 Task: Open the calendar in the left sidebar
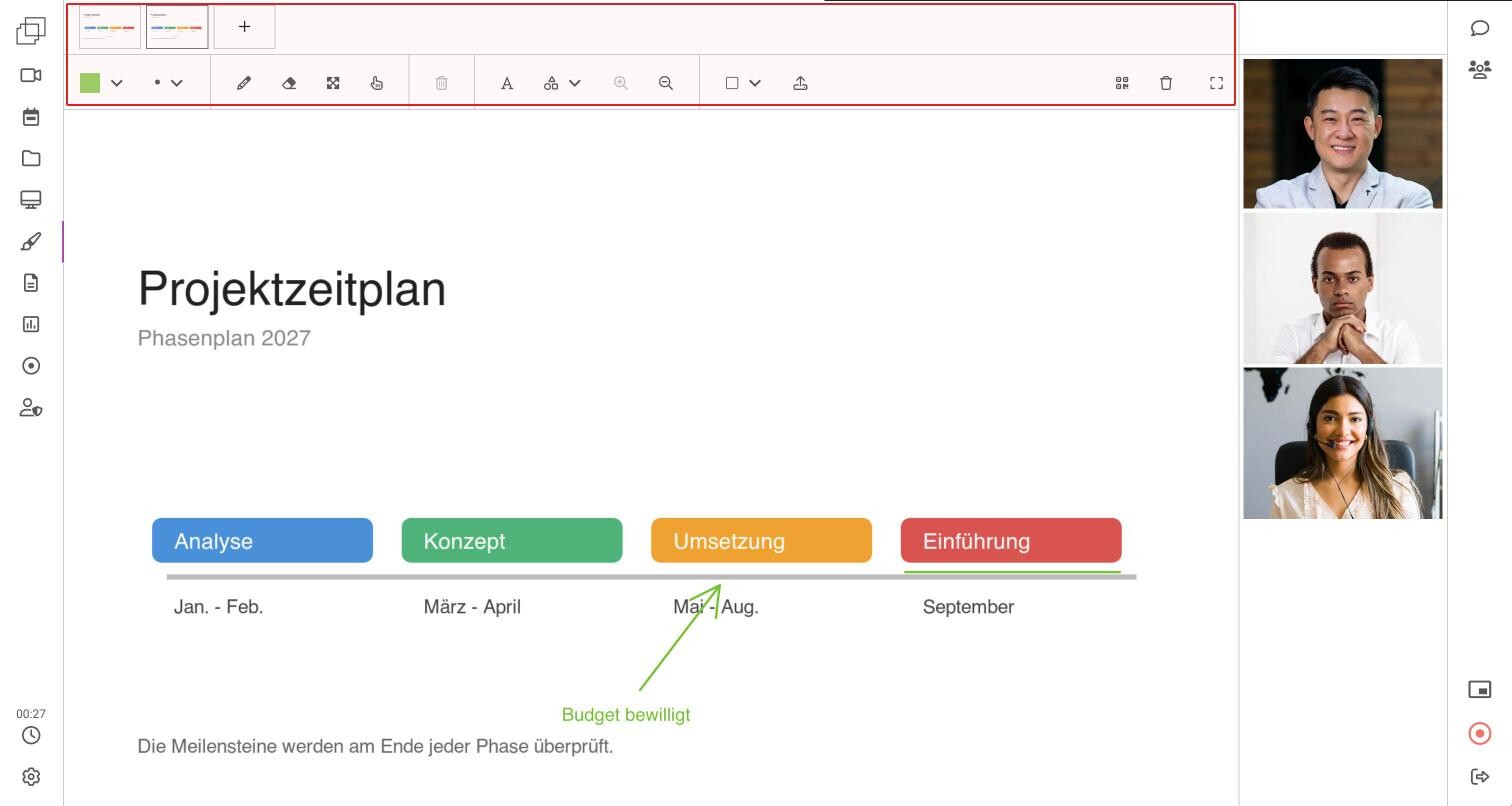(x=31, y=117)
